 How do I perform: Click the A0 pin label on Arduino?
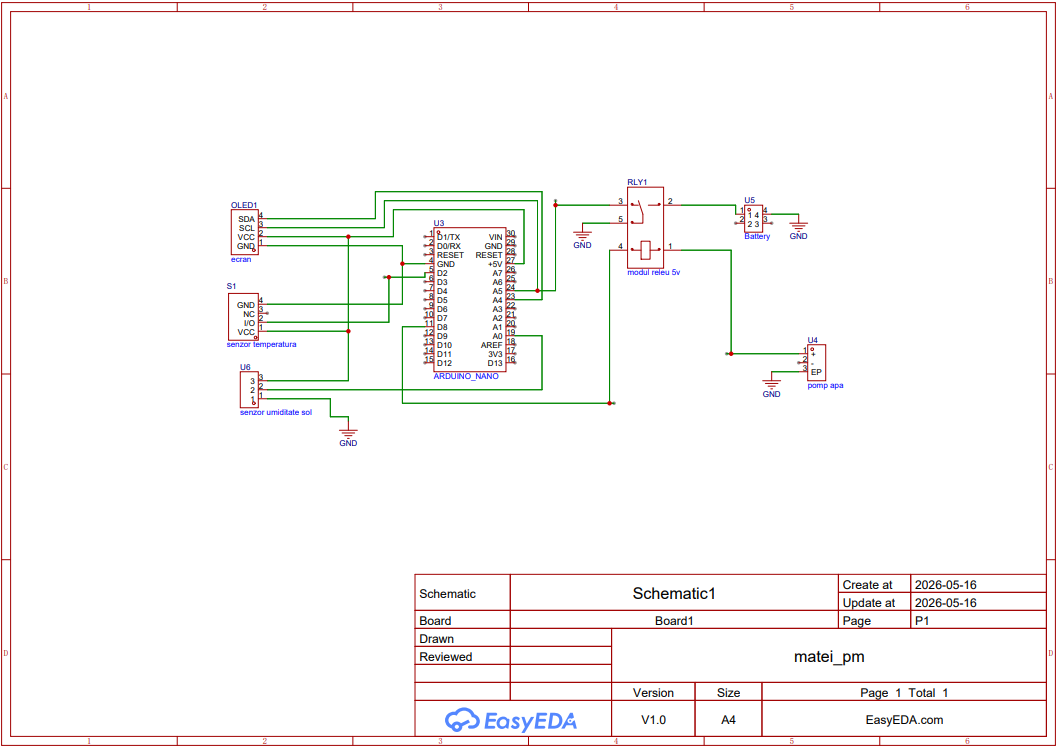point(497,336)
